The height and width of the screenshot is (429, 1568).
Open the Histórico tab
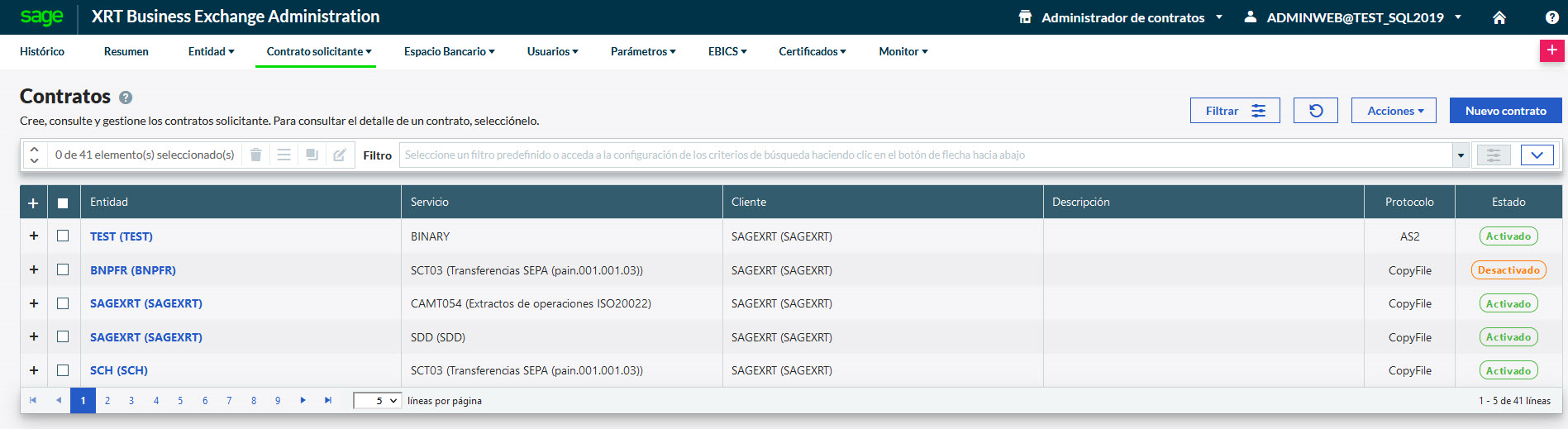tap(42, 51)
